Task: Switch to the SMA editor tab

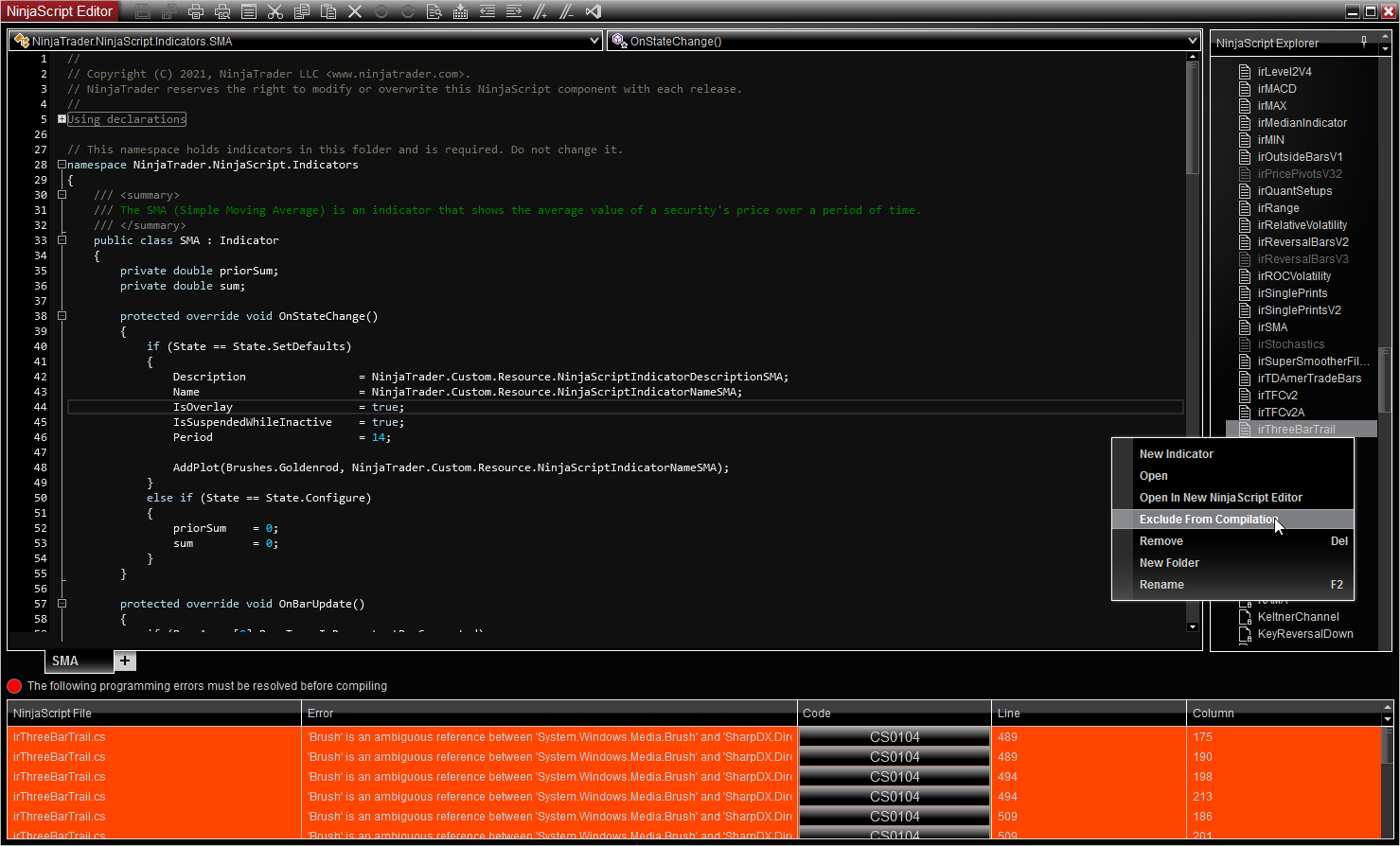Action: [x=79, y=661]
